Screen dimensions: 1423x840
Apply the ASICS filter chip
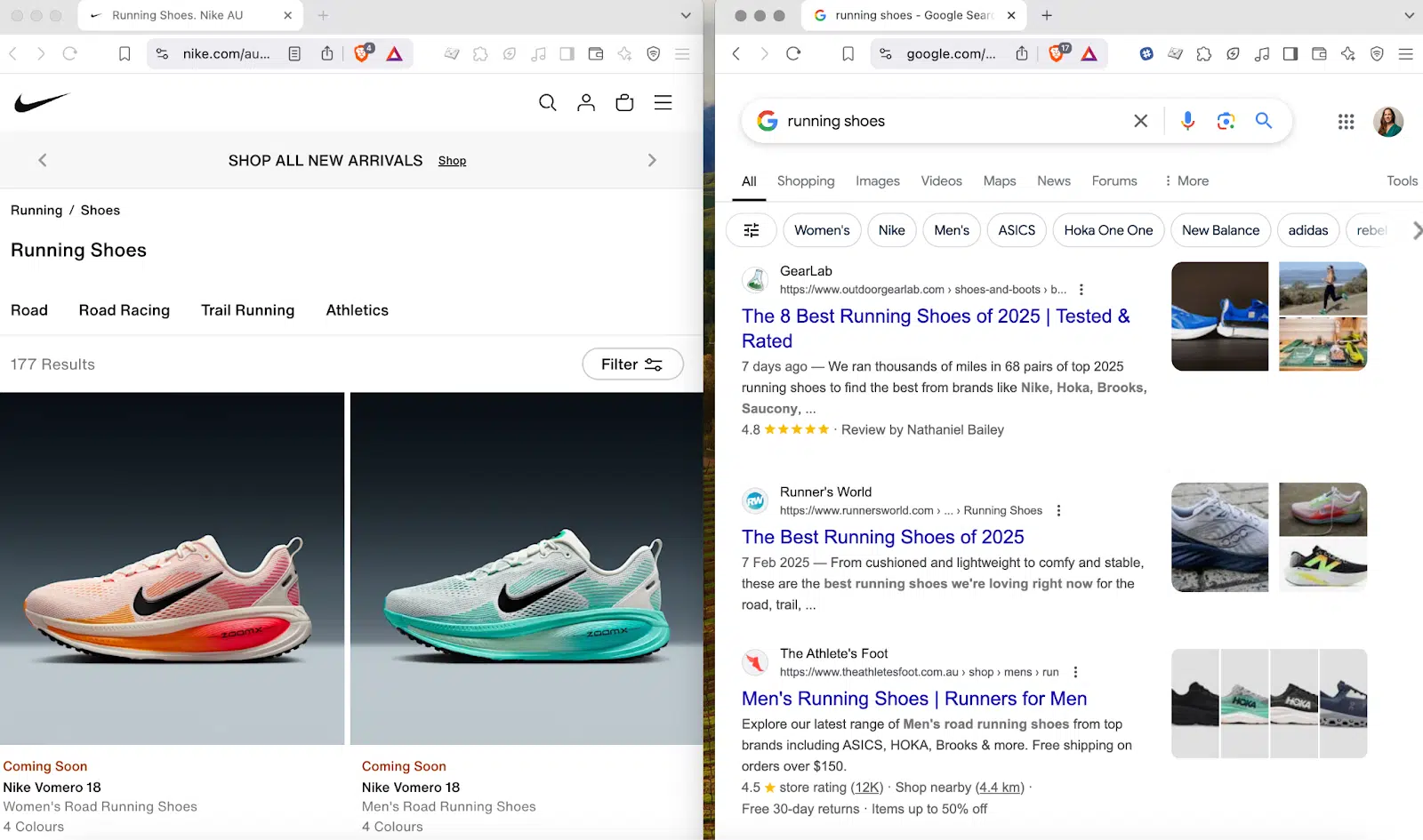point(1017,230)
